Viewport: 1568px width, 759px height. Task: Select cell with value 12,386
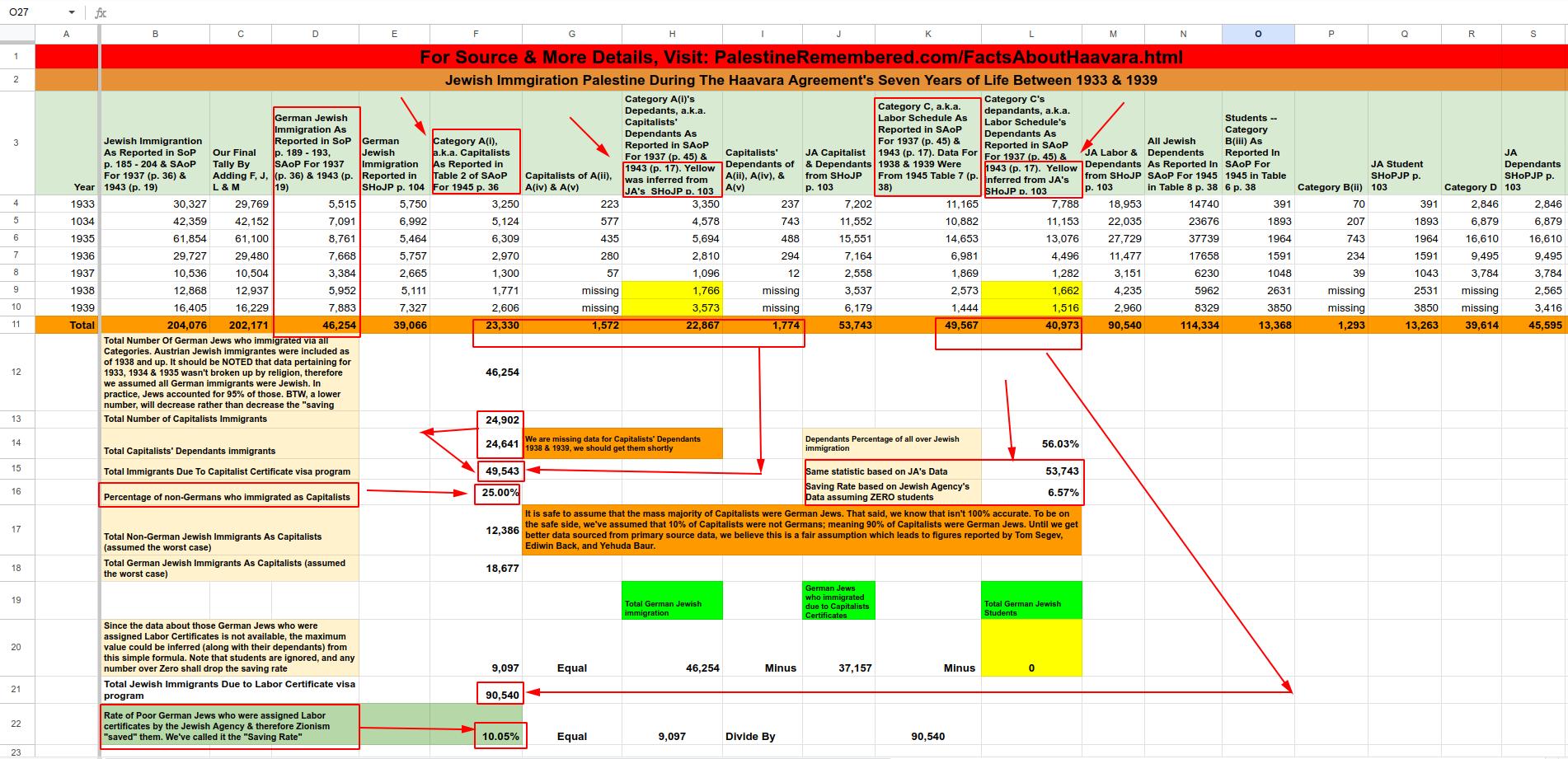coord(476,530)
